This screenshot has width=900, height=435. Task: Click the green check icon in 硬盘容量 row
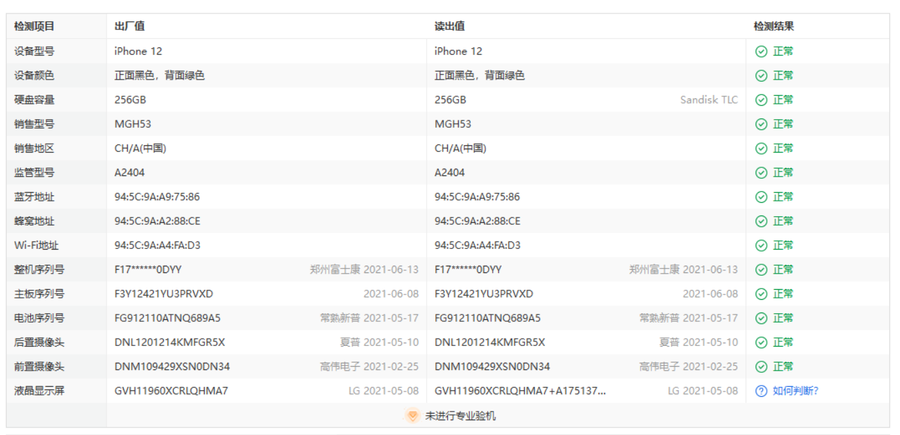point(761,100)
